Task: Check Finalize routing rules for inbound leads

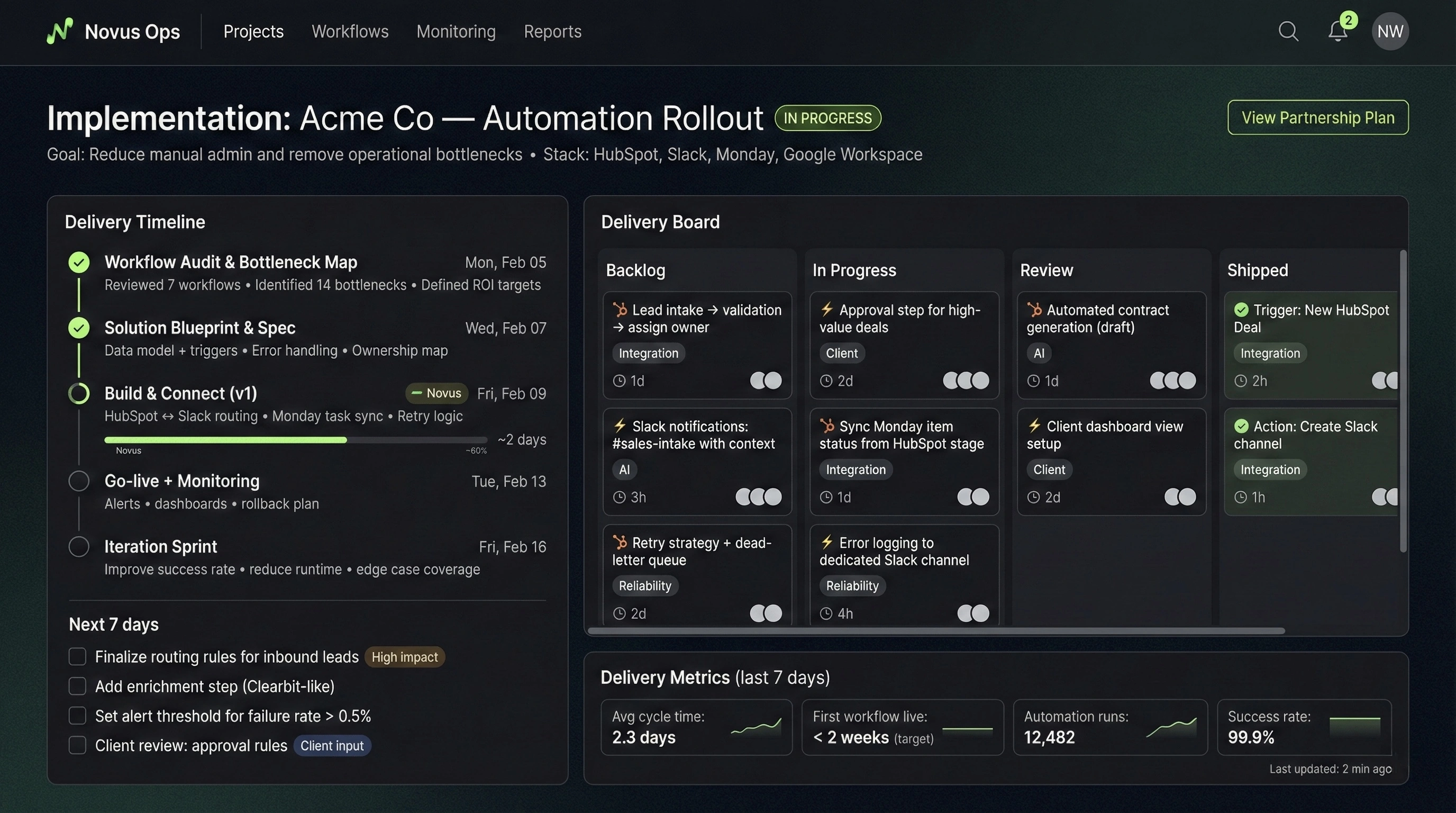Action: point(77,656)
